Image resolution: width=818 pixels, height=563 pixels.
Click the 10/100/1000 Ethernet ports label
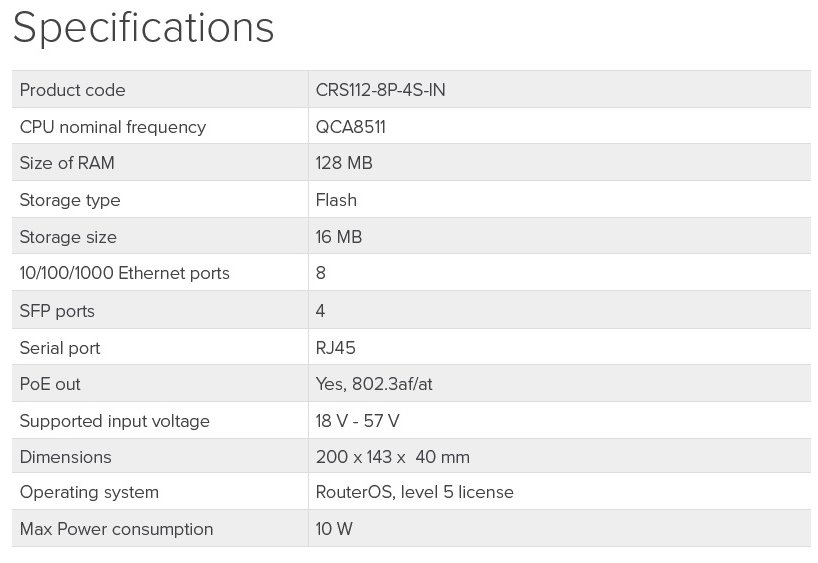(x=124, y=273)
